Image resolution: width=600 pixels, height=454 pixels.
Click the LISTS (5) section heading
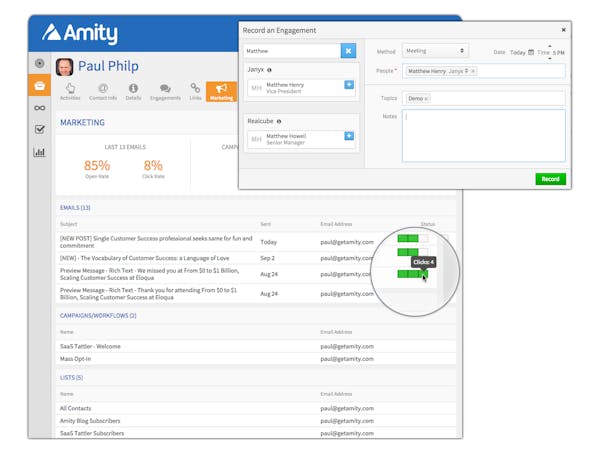(71, 377)
